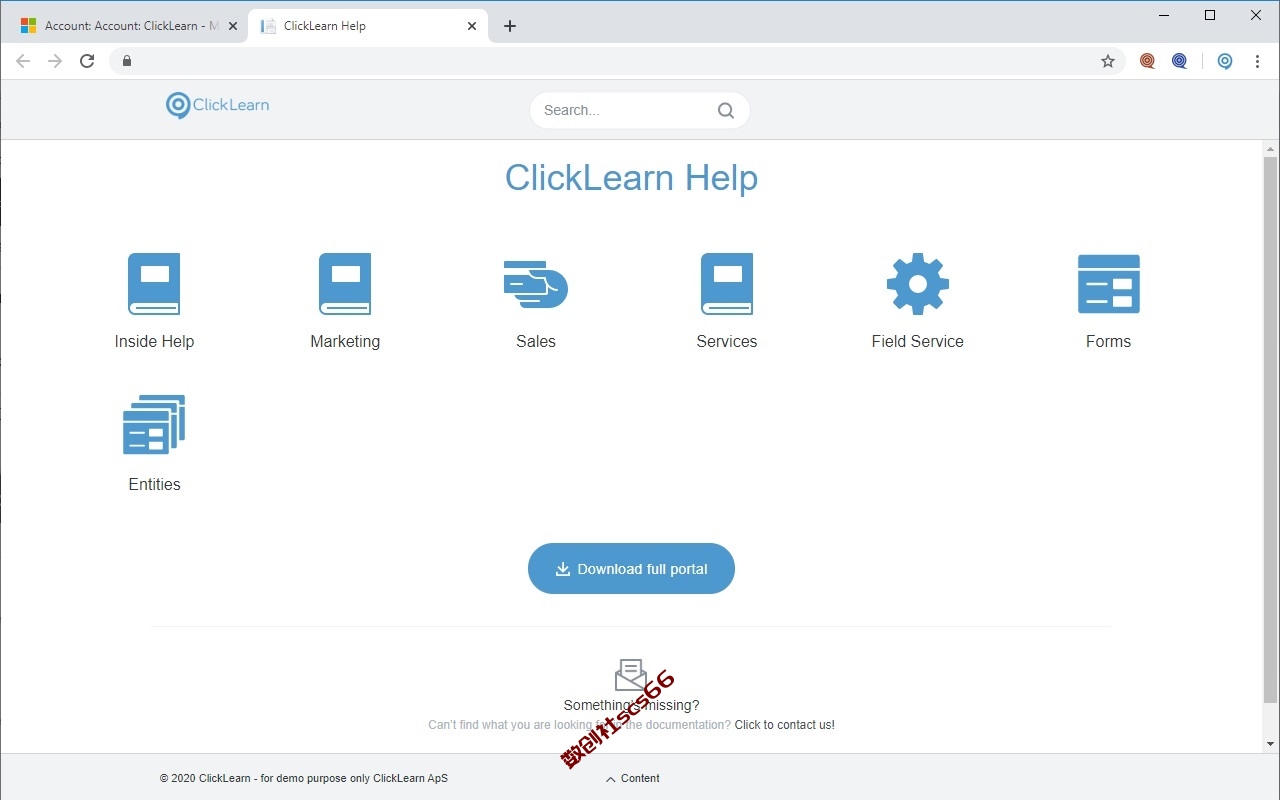
Task: Open the Services book icon
Action: pos(727,284)
